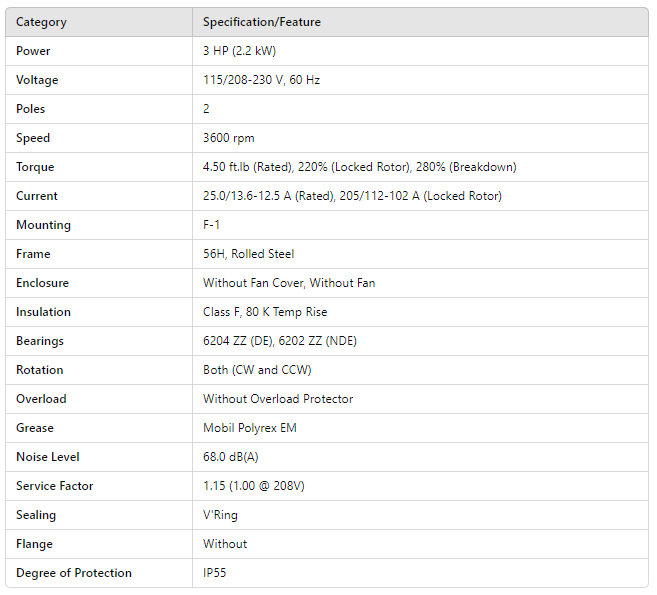Click the Enclosure row label
The height and width of the screenshot is (595, 657).
(x=42, y=283)
